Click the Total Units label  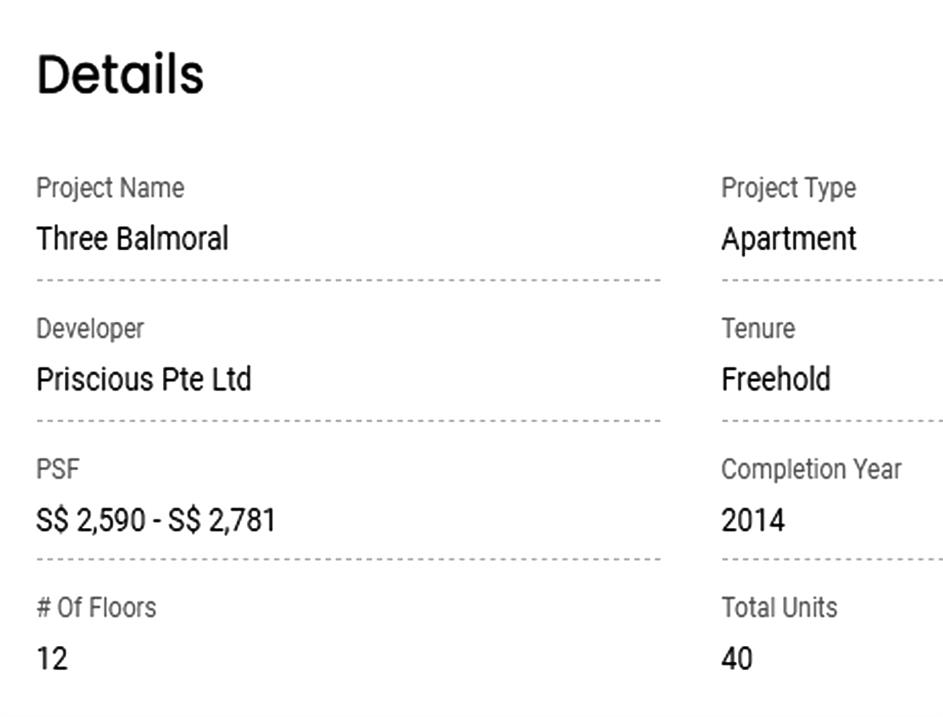tap(779, 607)
